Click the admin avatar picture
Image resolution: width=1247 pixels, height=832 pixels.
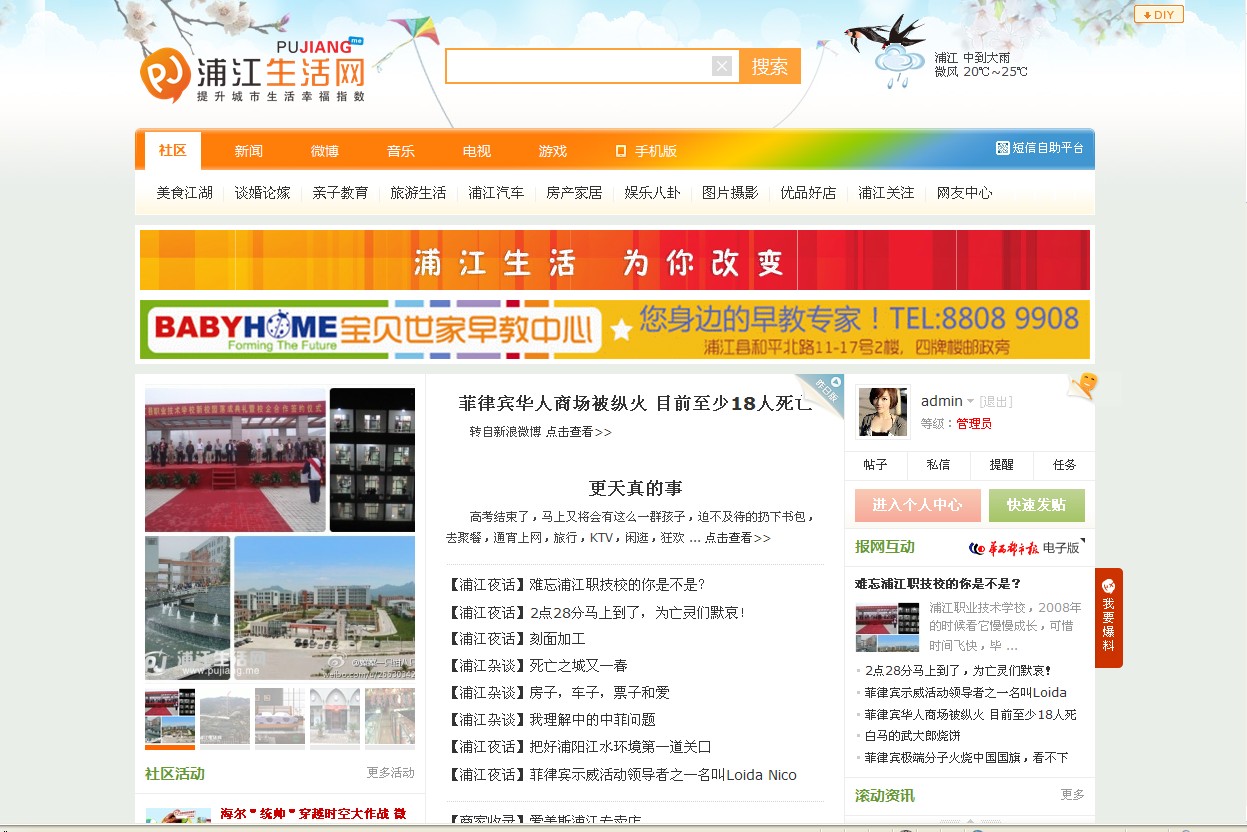point(883,413)
